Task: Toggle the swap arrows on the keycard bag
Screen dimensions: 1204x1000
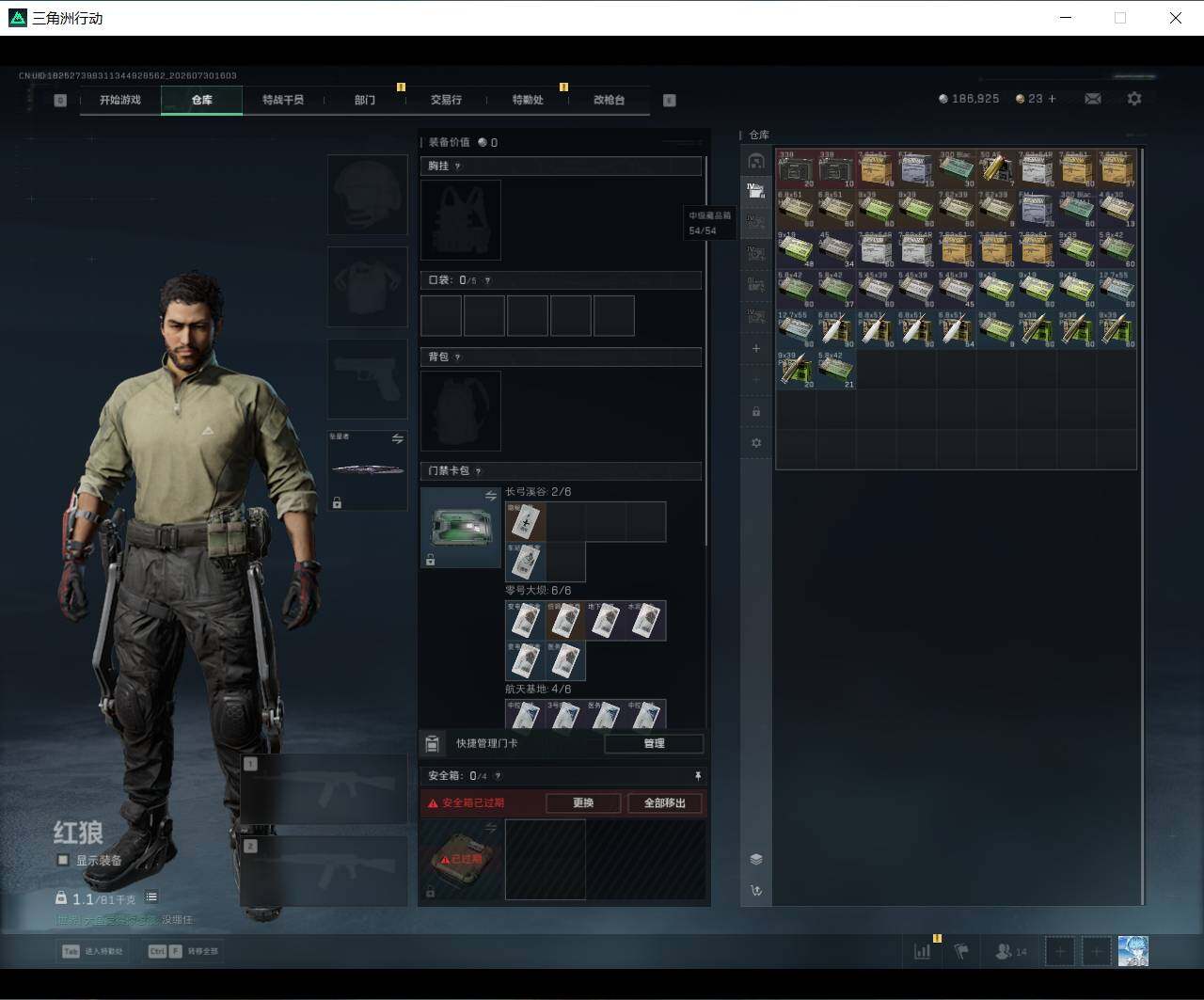Action: point(490,496)
